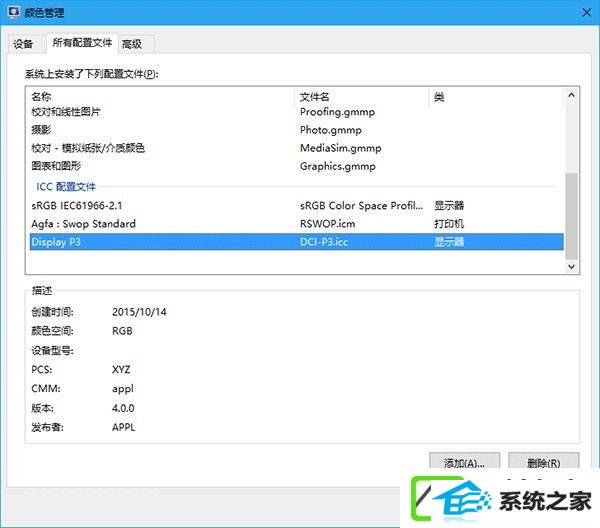Screen dimensions: 600x528
Task: Select the sRGB IEC61966-2.1 profile
Action: (297, 206)
